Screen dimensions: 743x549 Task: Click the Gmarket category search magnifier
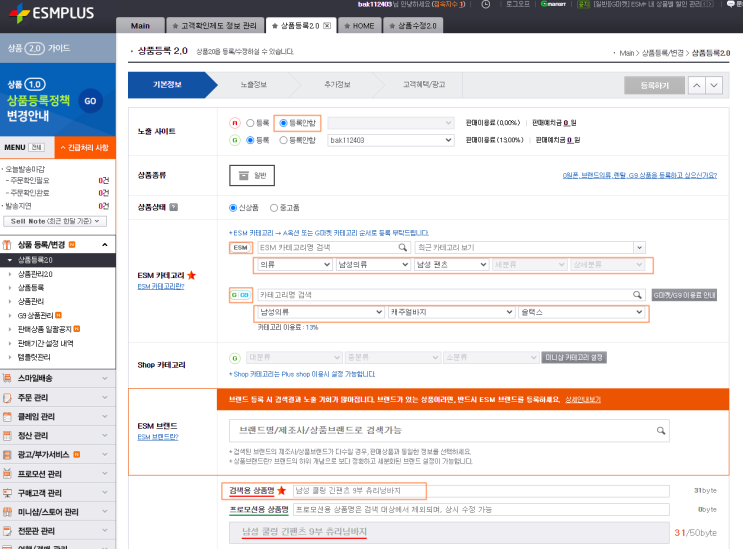[637, 295]
